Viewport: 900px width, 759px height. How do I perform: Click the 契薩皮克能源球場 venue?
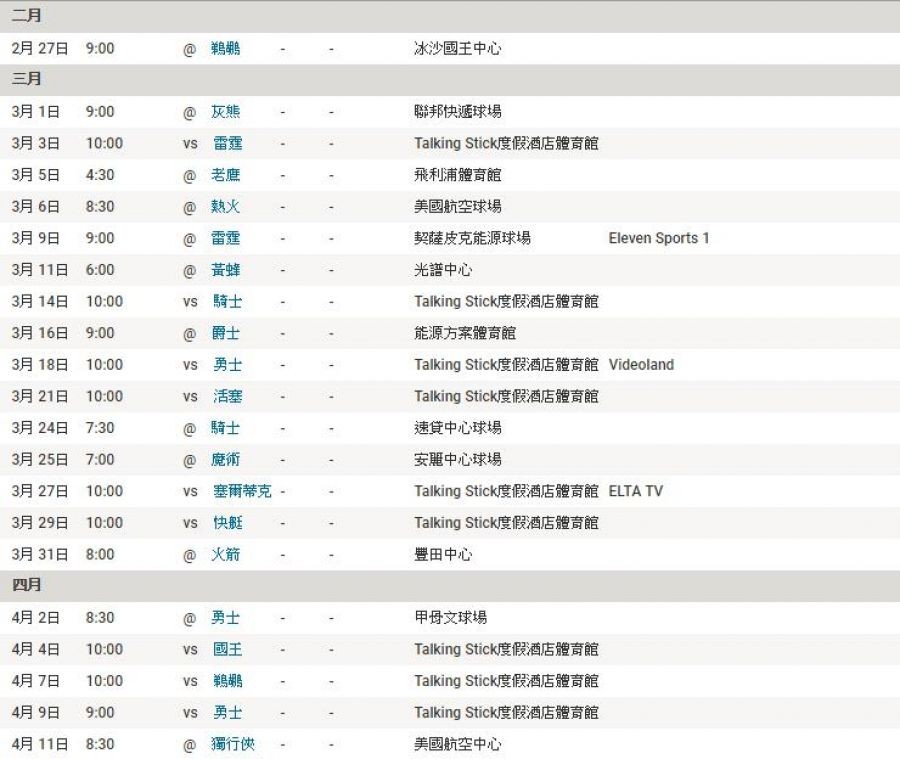coord(472,238)
